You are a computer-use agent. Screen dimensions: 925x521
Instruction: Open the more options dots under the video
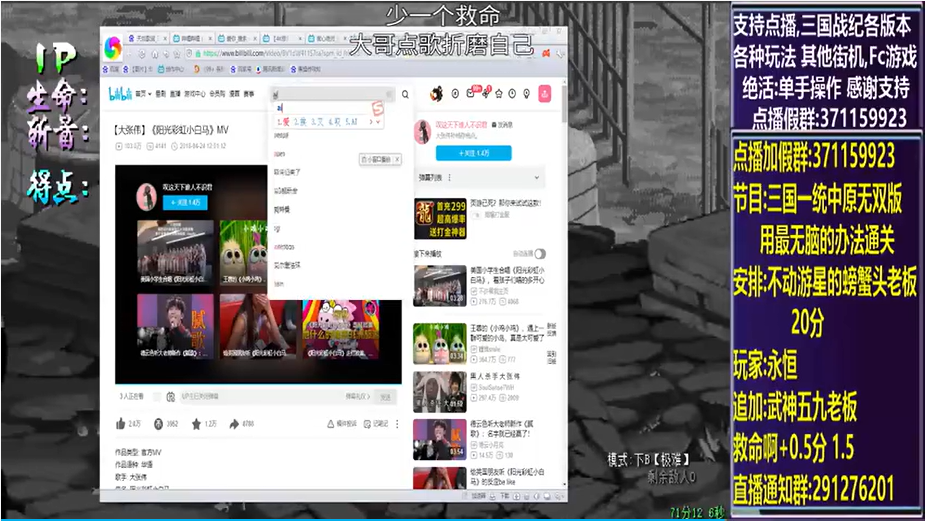[397, 424]
